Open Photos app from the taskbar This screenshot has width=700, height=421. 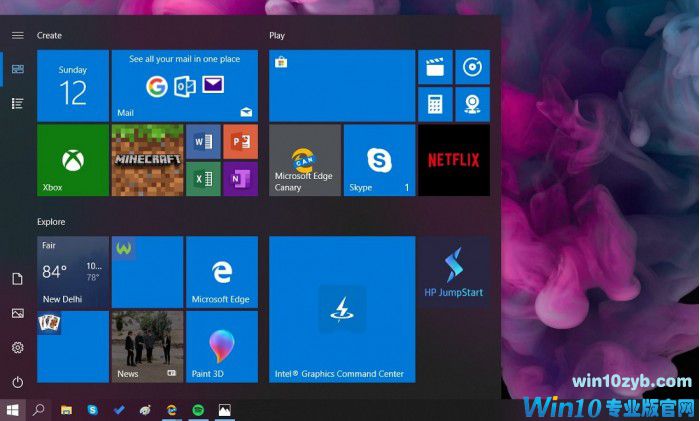225,410
